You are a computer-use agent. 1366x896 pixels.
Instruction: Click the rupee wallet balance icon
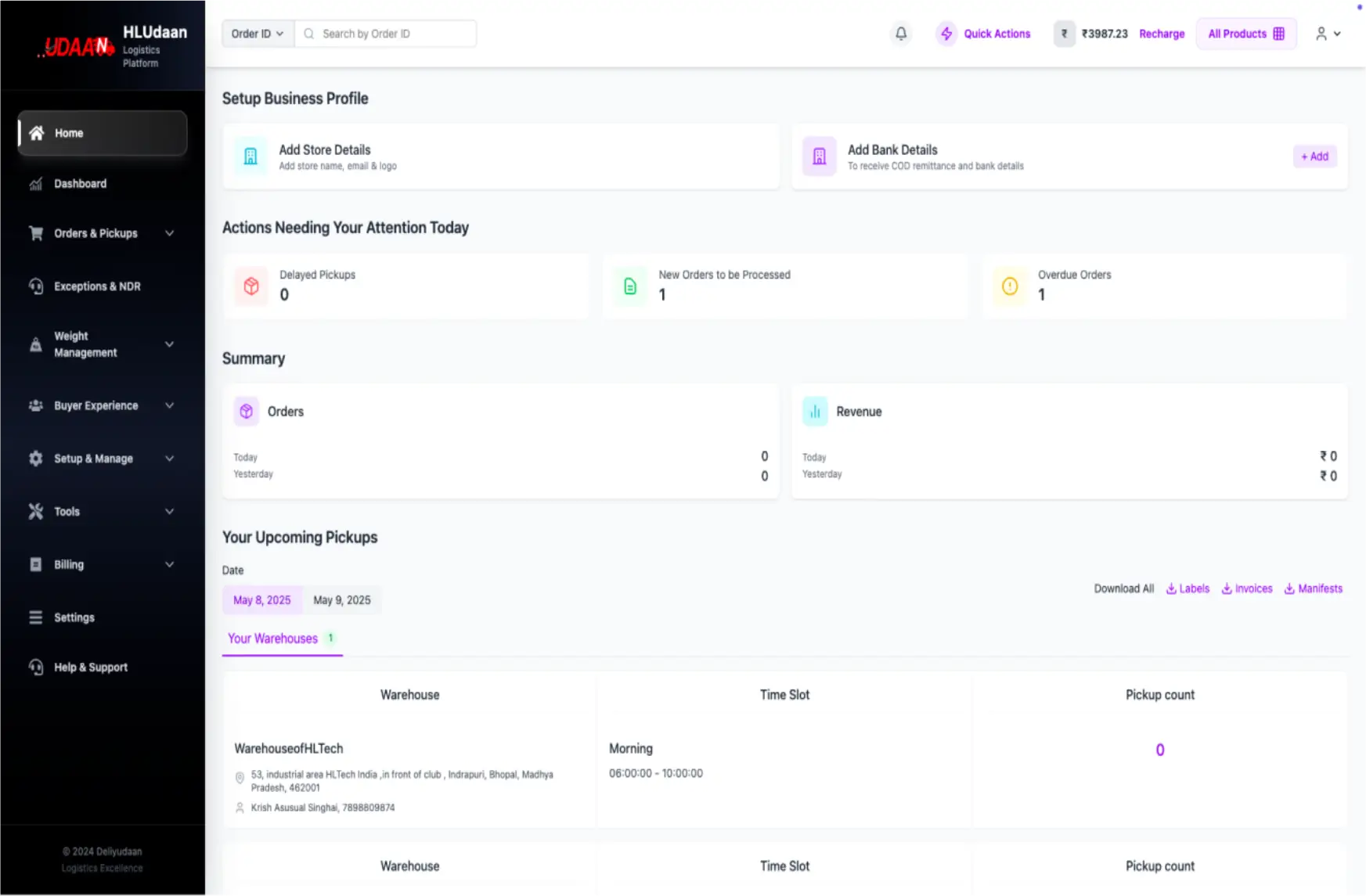[x=1064, y=34]
